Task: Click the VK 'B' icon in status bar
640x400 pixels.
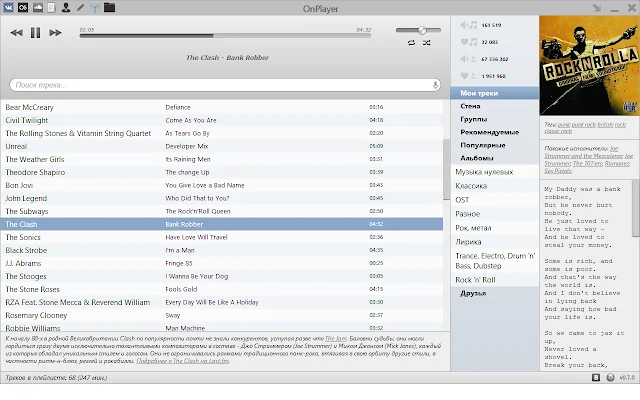Action: click(x=596, y=378)
